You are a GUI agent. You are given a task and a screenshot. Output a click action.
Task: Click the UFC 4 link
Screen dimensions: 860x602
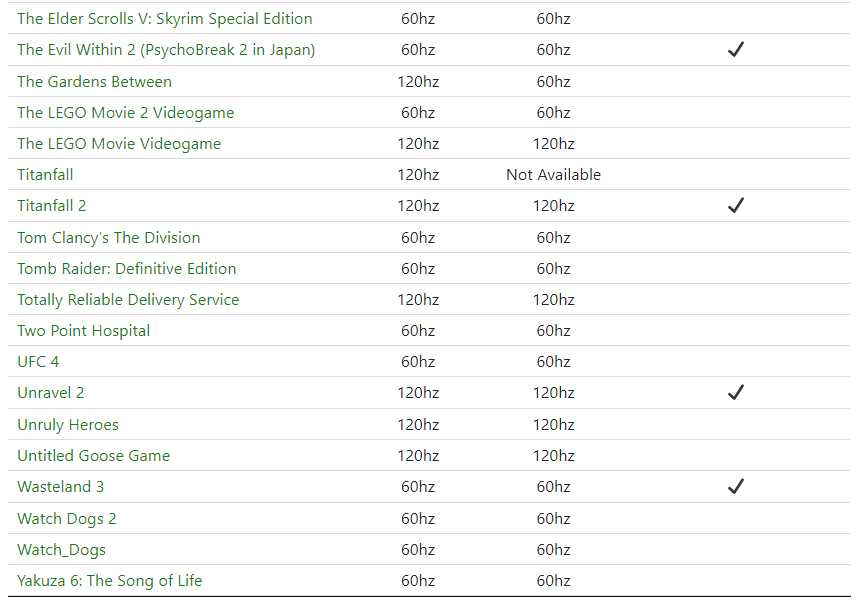pos(38,362)
